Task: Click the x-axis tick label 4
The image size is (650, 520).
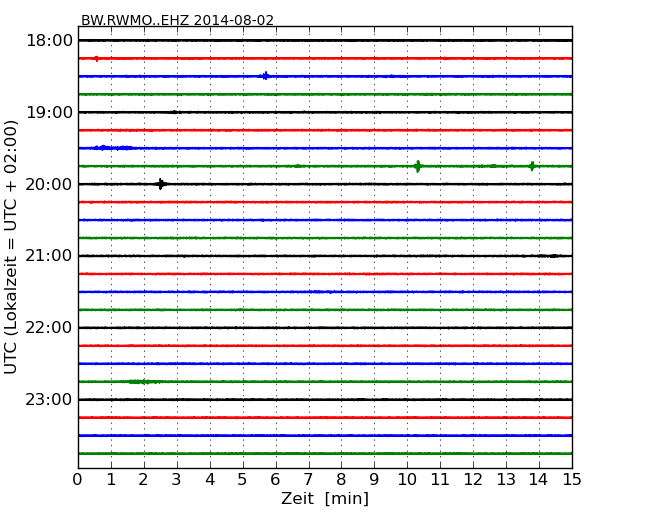Action: [210, 480]
